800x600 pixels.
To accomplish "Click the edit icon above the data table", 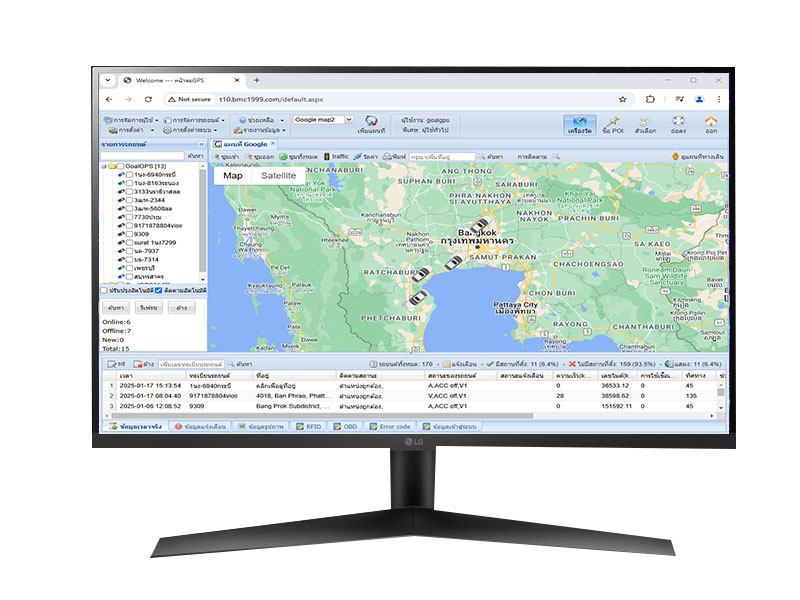I will tap(112, 364).
